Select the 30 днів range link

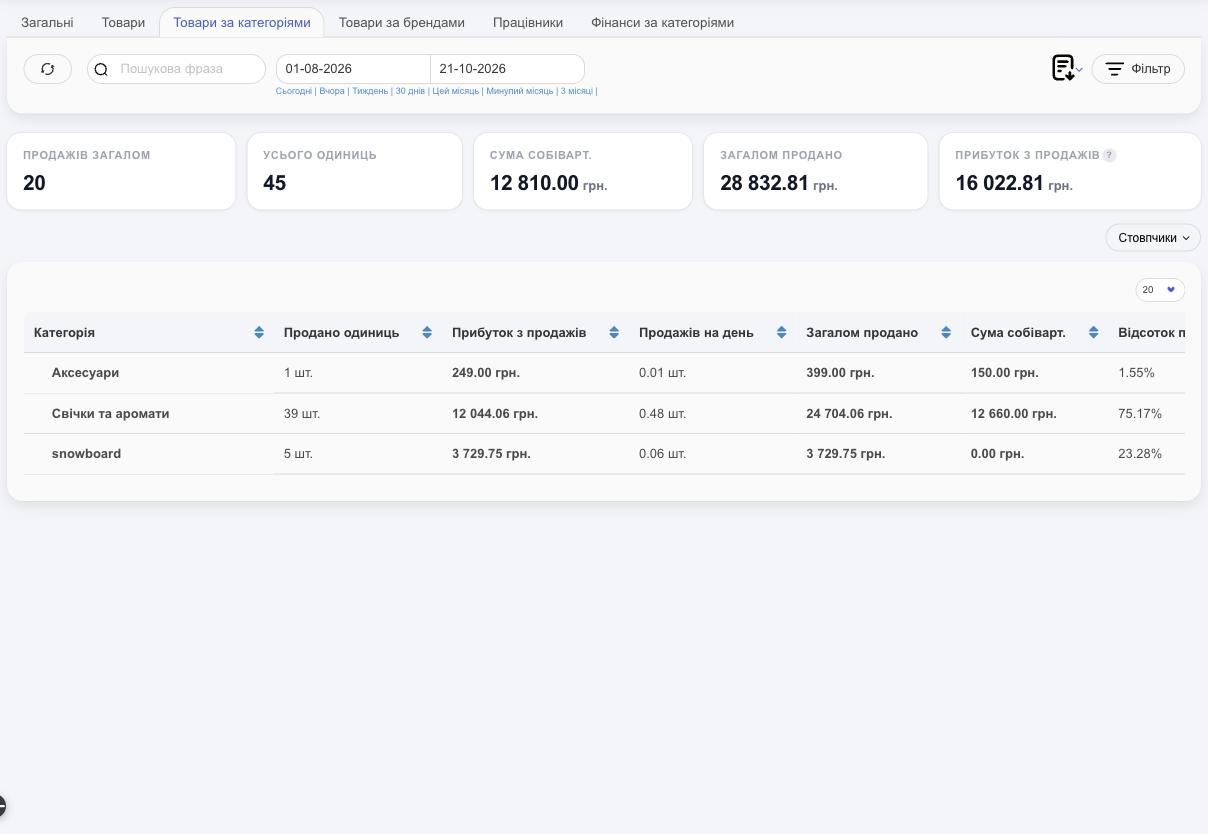(410, 91)
